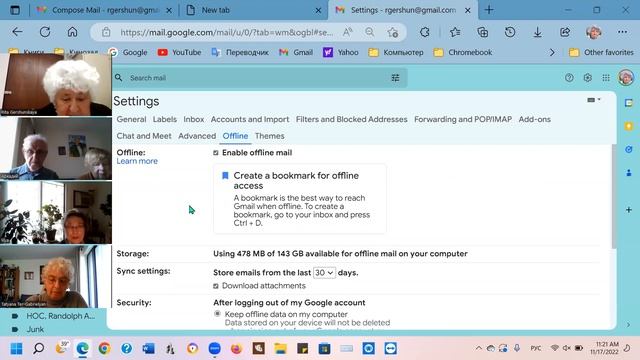
Task: Open Edge profile avatar in toolbar
Action: 593,32
